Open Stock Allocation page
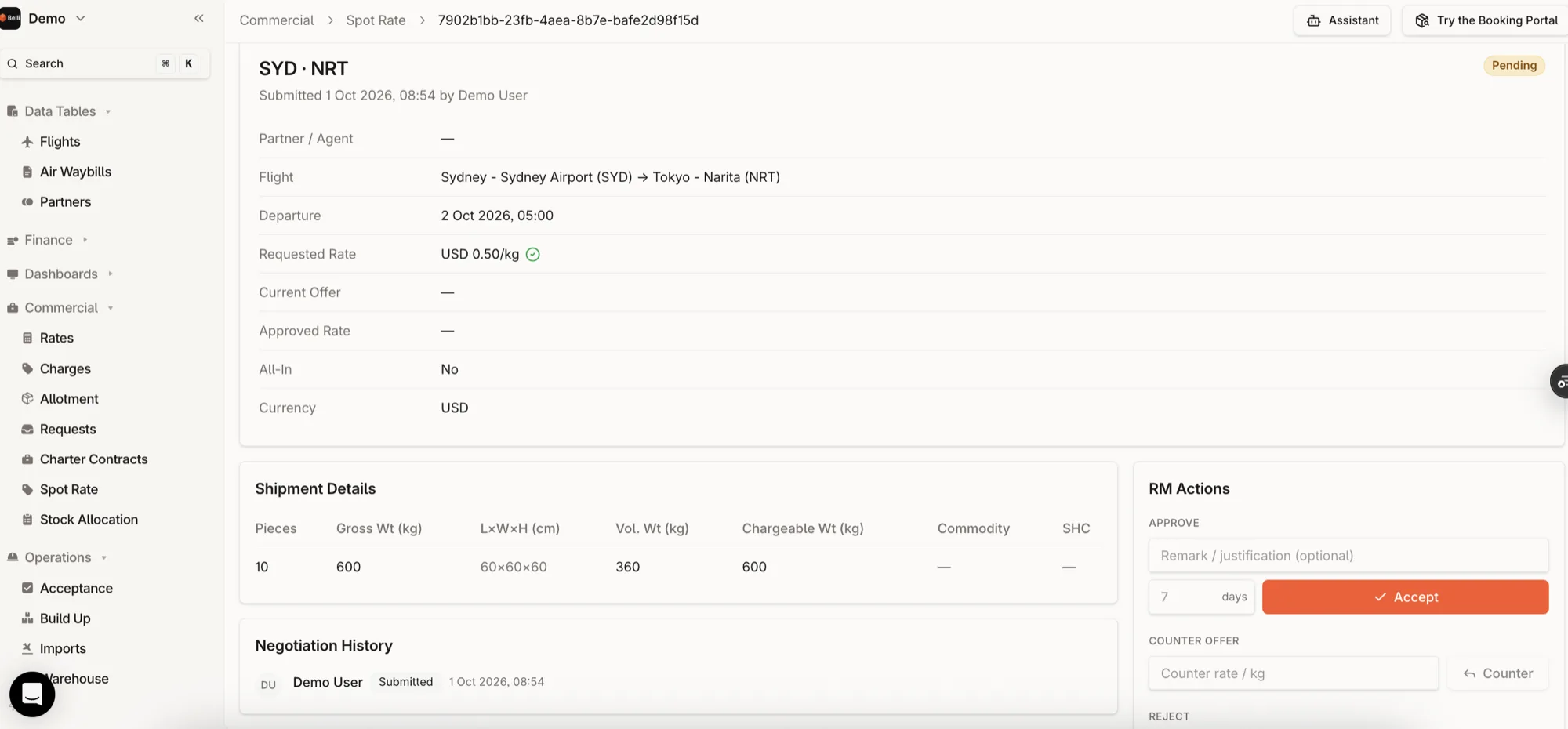The height and width of the screenshot is (729, 1568). tap(89, 520)
